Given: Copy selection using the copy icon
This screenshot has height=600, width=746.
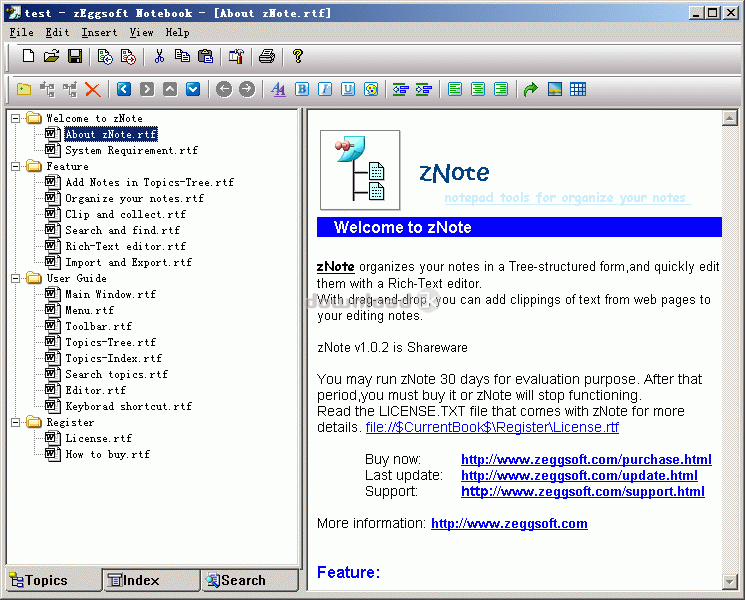Looking at the screenshot, I should click(182, 57).
